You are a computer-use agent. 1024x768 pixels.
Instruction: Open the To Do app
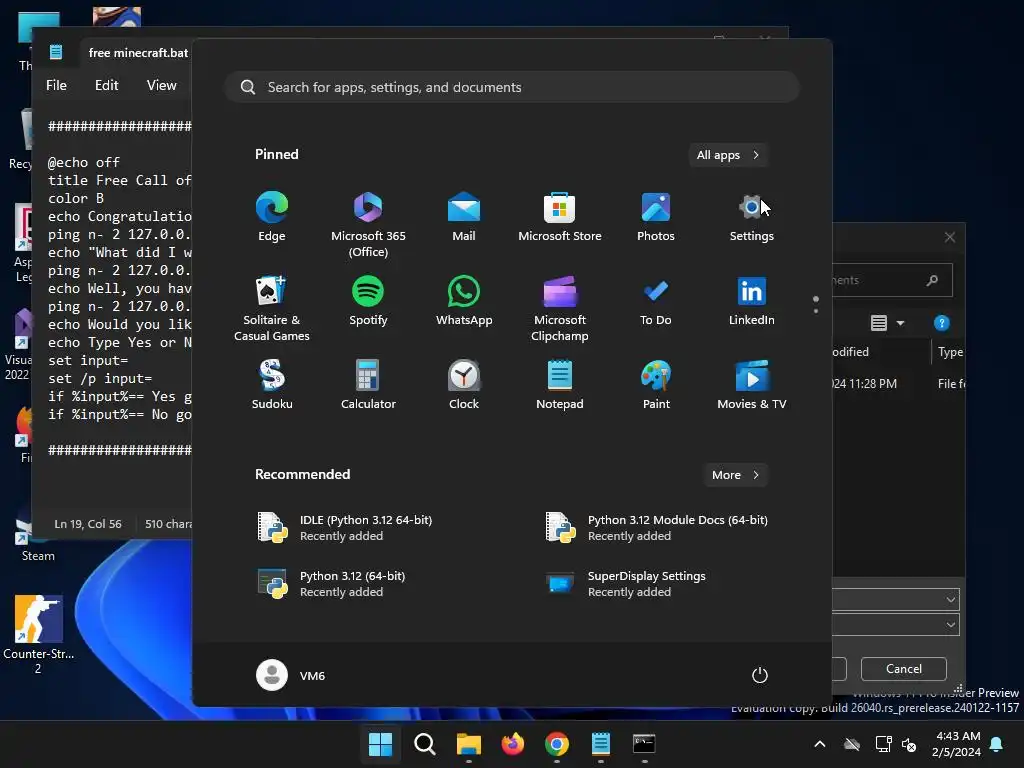(656, 301)
